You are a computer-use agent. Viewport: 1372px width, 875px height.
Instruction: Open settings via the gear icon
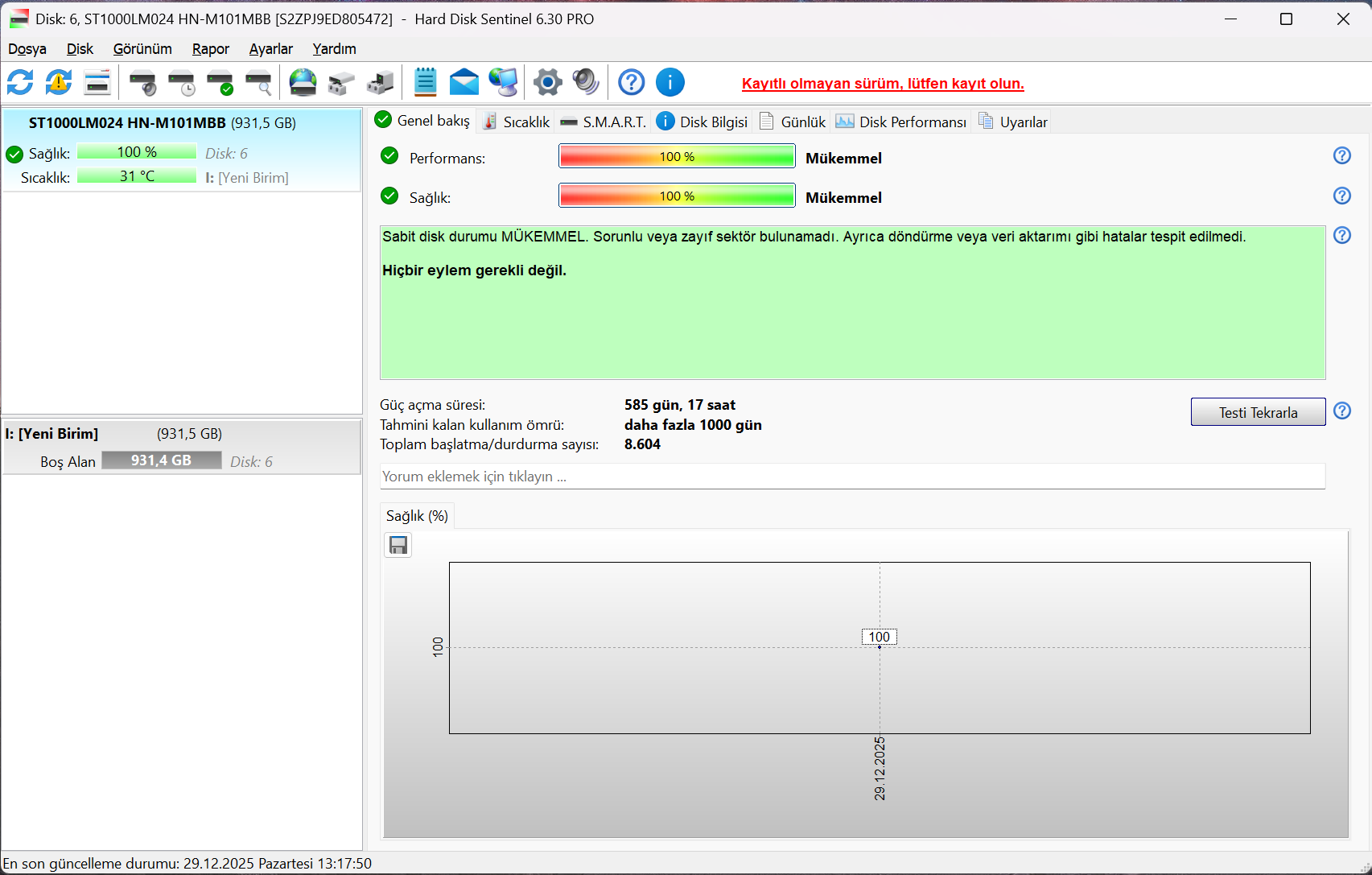tap(547, 82)
